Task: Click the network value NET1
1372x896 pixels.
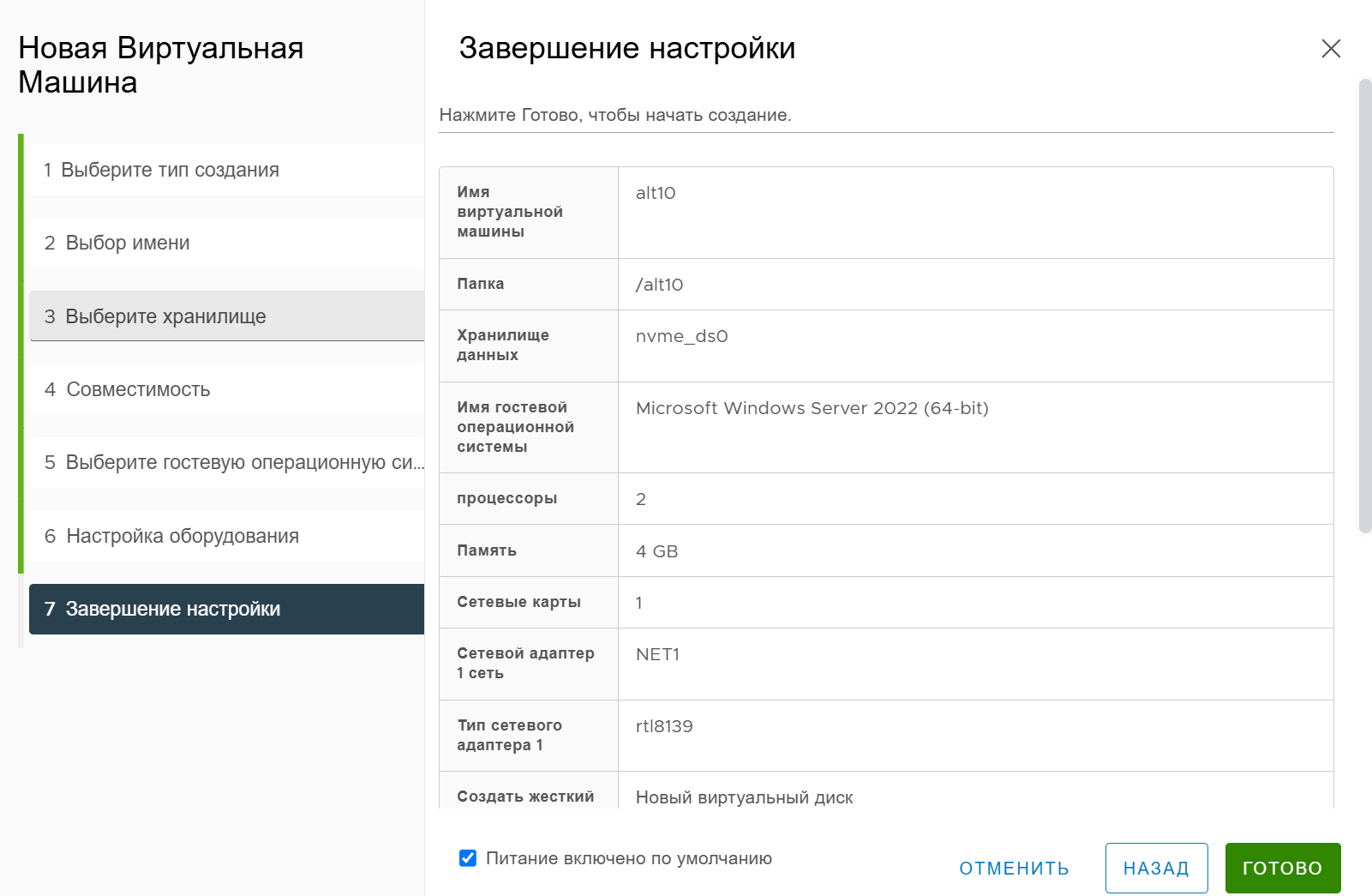Action: click(x=657, y=654)
